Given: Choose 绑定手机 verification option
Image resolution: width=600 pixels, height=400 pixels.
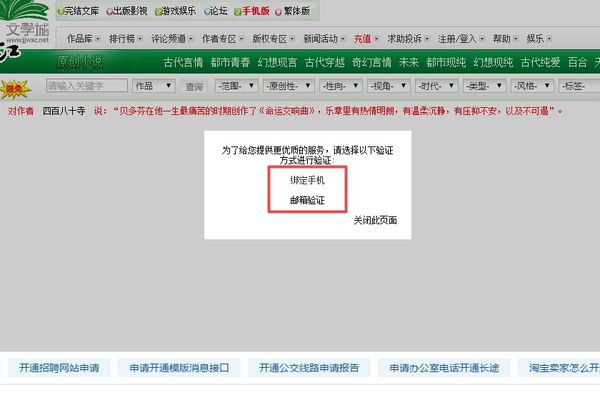Looking at the screenshot, I should coord(307,180).
